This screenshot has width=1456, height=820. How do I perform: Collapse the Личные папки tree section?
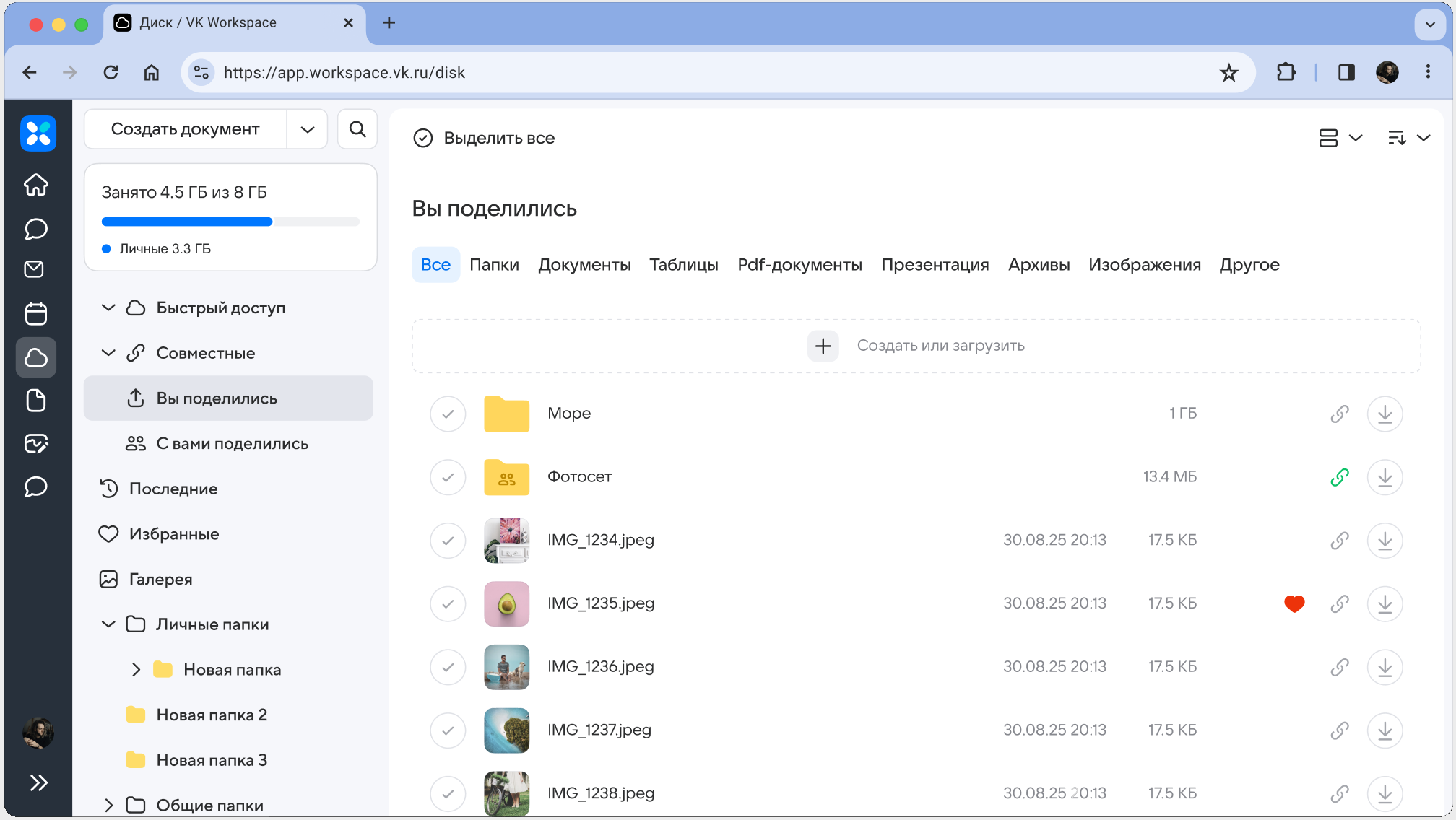(x=108, y=624)
